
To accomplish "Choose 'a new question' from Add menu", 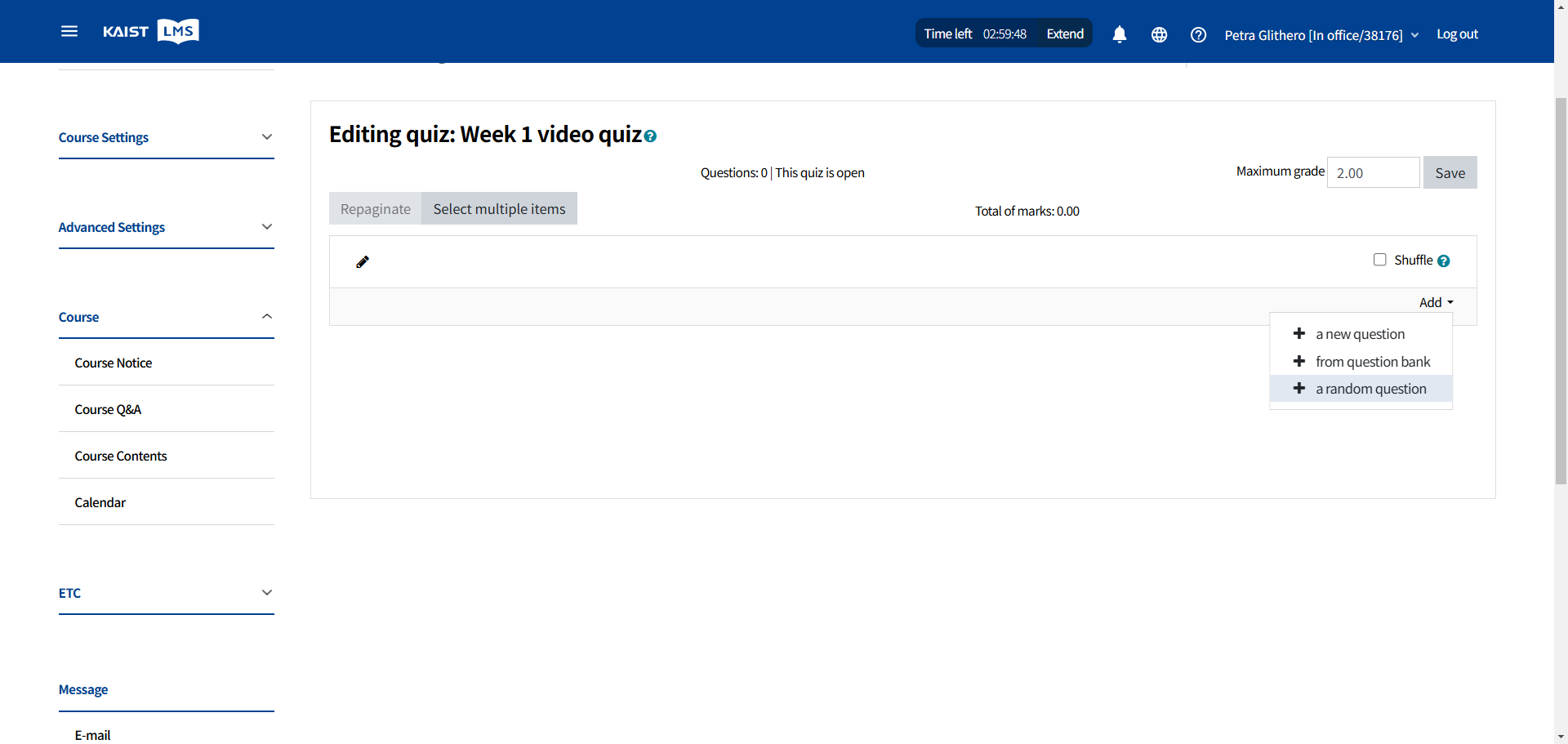I will click(x=1360, y=334).
